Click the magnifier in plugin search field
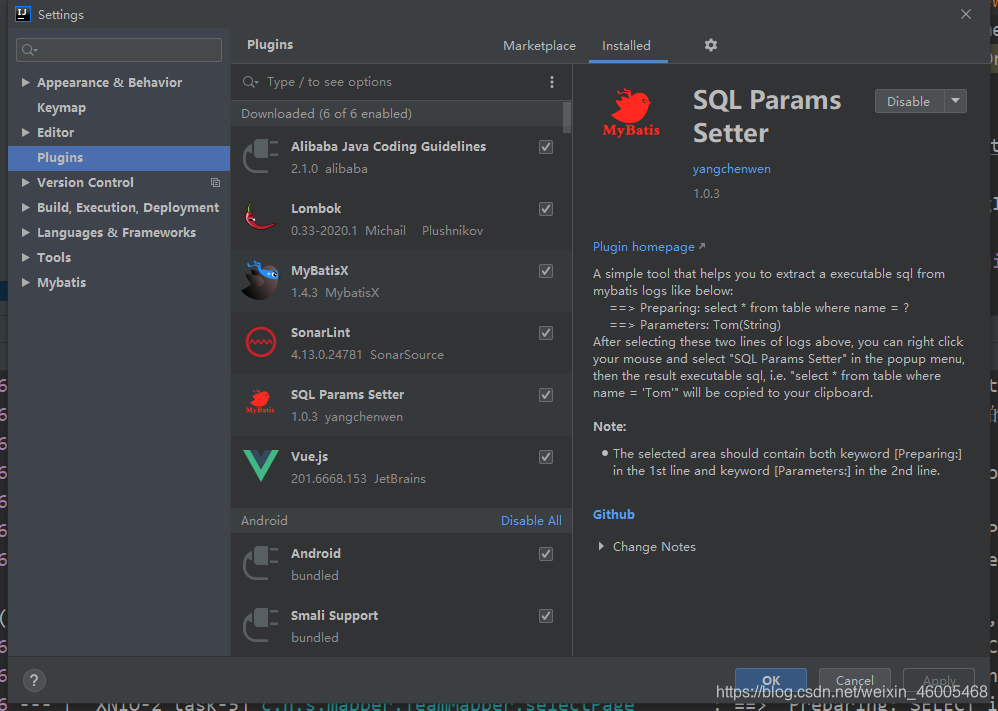Screen dimensions: 998x711 click(x=250, y=82)
